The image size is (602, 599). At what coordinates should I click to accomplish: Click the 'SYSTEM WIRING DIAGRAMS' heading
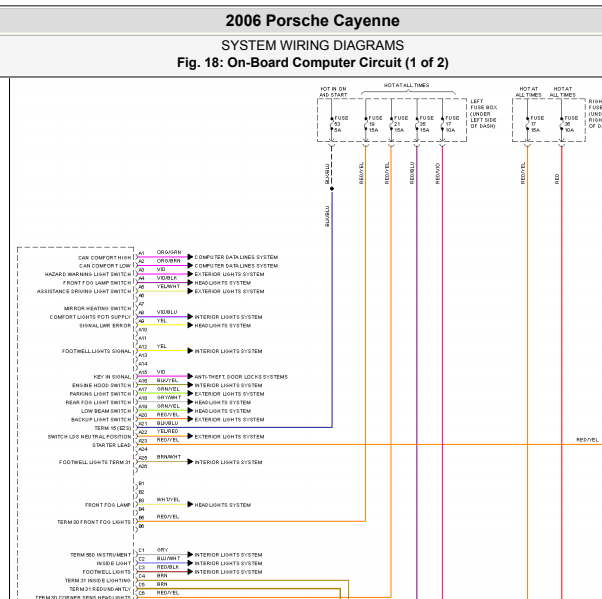click(x=312, y=45)
